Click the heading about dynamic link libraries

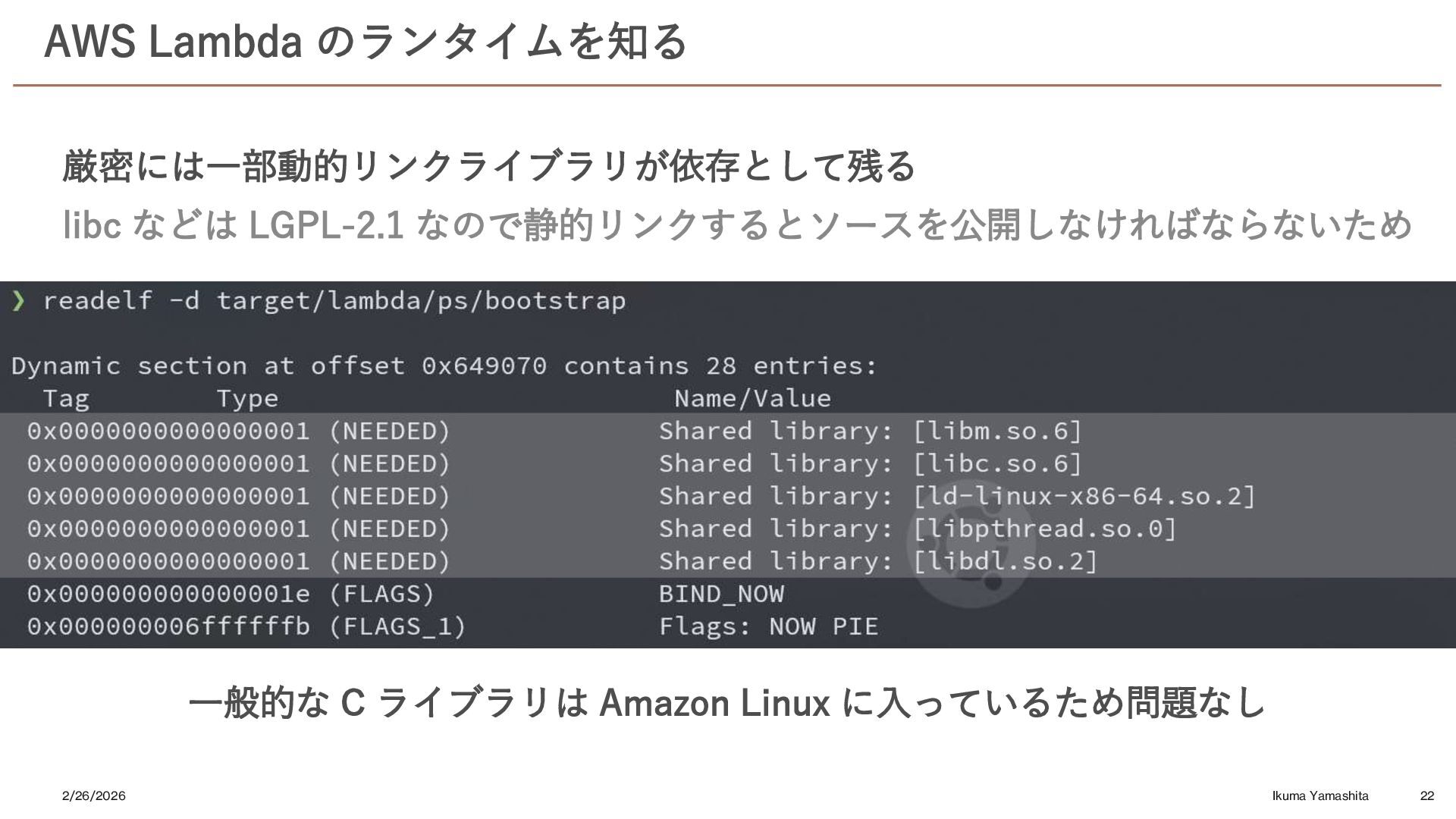click(489, 167)
